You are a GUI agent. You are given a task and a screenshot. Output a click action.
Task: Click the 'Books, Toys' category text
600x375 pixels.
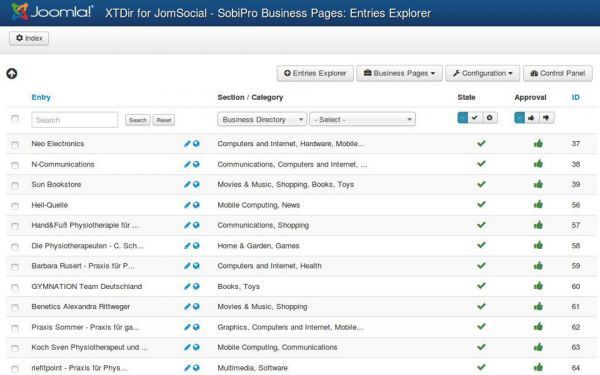point(238,287)
